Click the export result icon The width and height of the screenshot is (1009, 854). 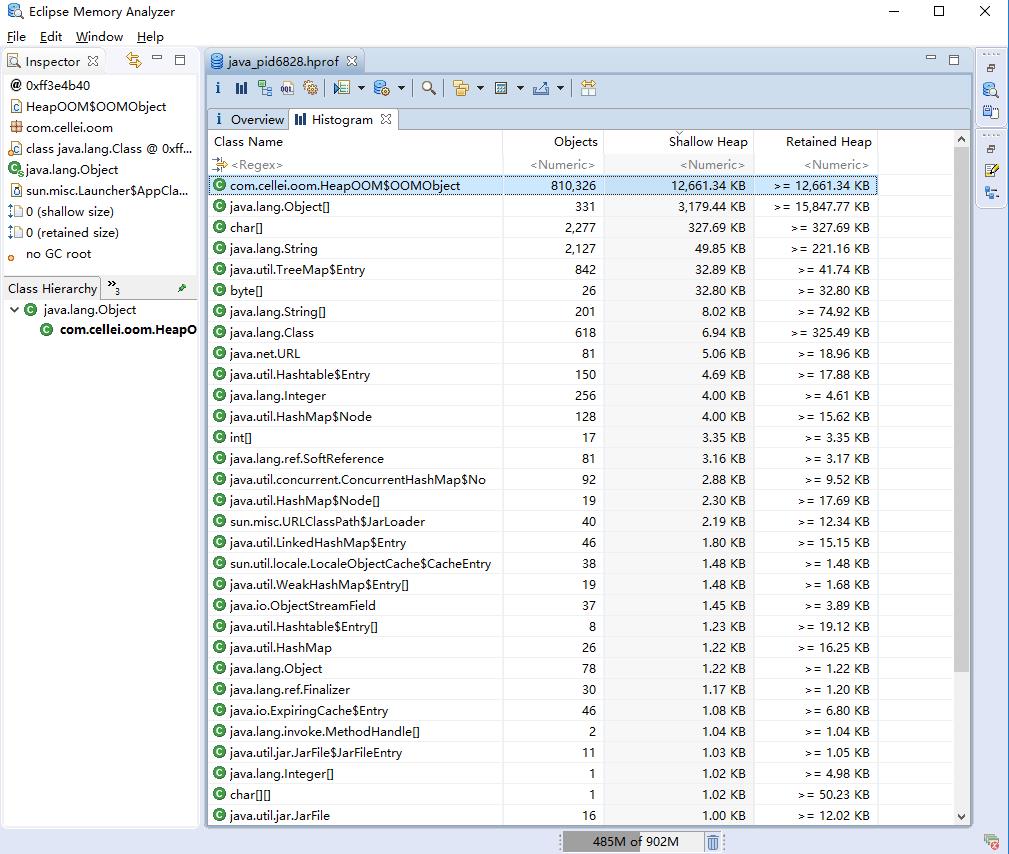coord(541,88)
